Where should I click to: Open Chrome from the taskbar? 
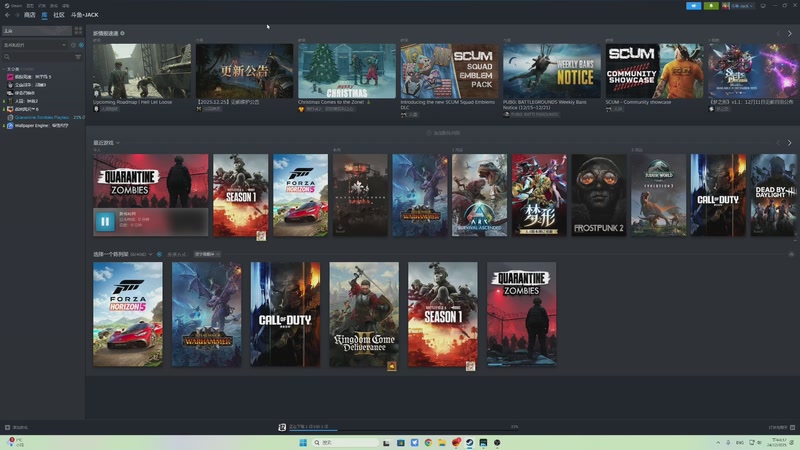[428, 442]
